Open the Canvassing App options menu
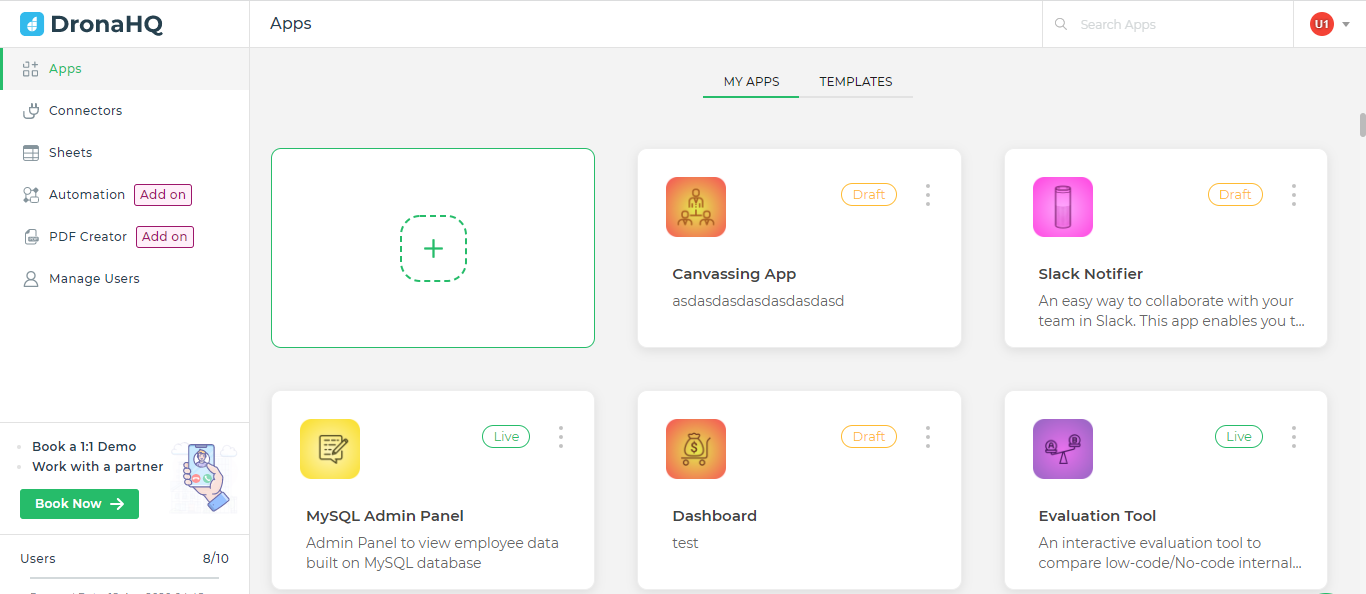This screenshot has height=594, width=1366. pyautogui.click(x=928, y=195)
